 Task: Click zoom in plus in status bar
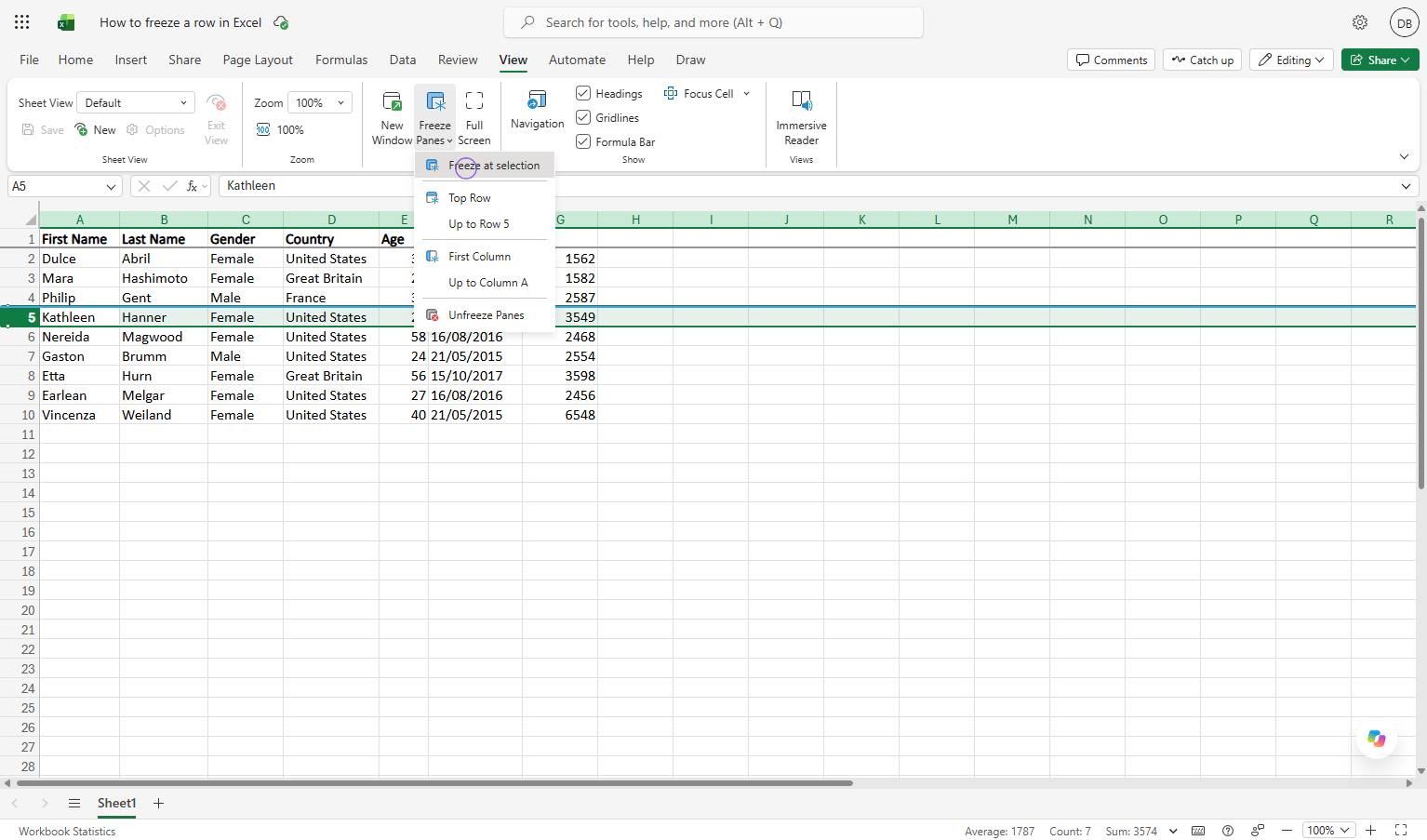point(1370,831)
